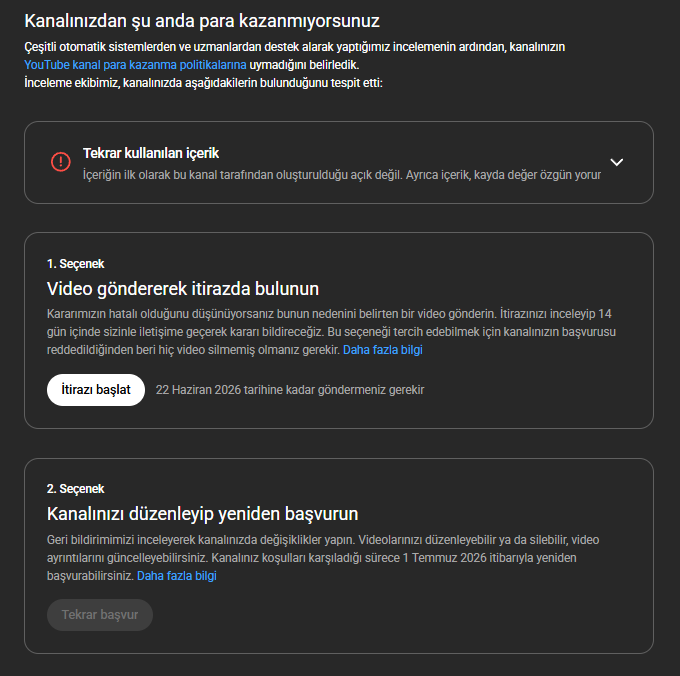Click the intro sentence about otomatik sistemlerden
Image resolution: width=680 pixels, height=676 pixels.
tap(294, 47)
